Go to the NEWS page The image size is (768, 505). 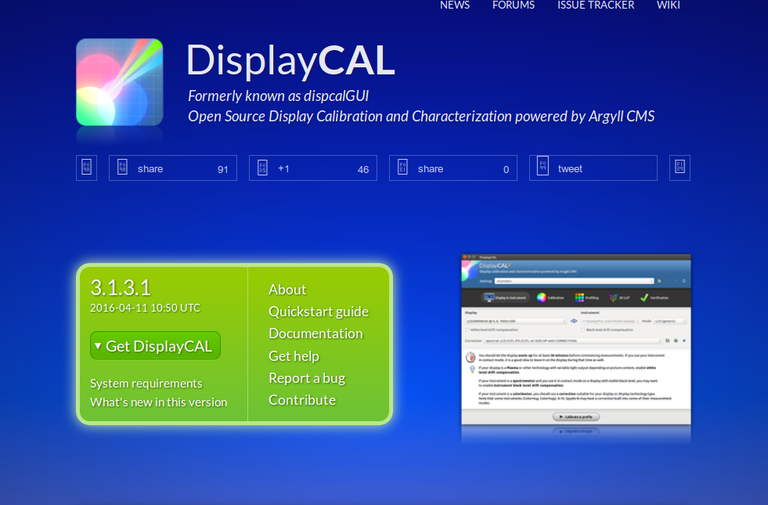(455, 6)
